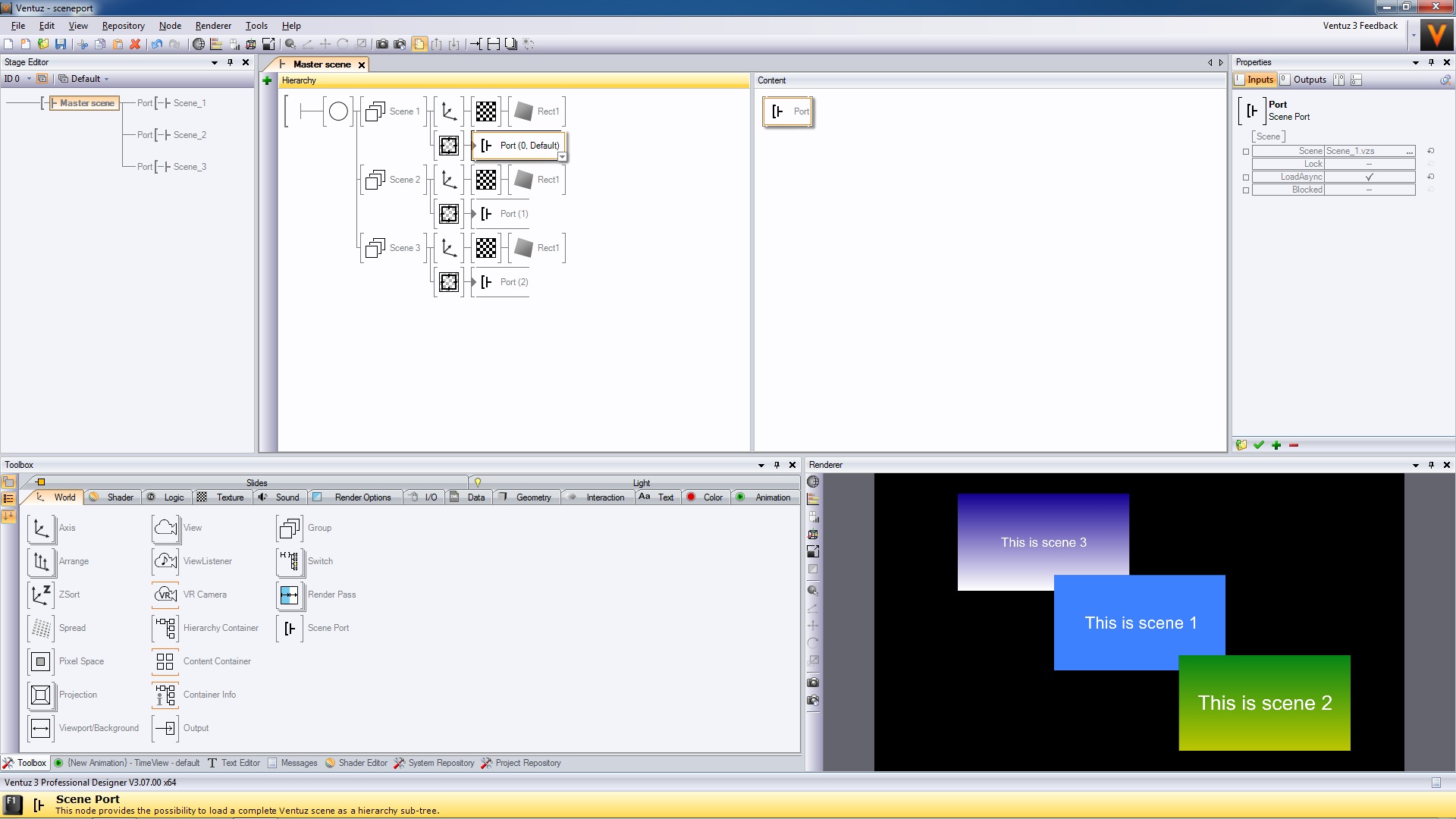This screenshot has height=819, width=1456.
Task: Click the Outputs button in Properties
Action: tap(1309, 80)
